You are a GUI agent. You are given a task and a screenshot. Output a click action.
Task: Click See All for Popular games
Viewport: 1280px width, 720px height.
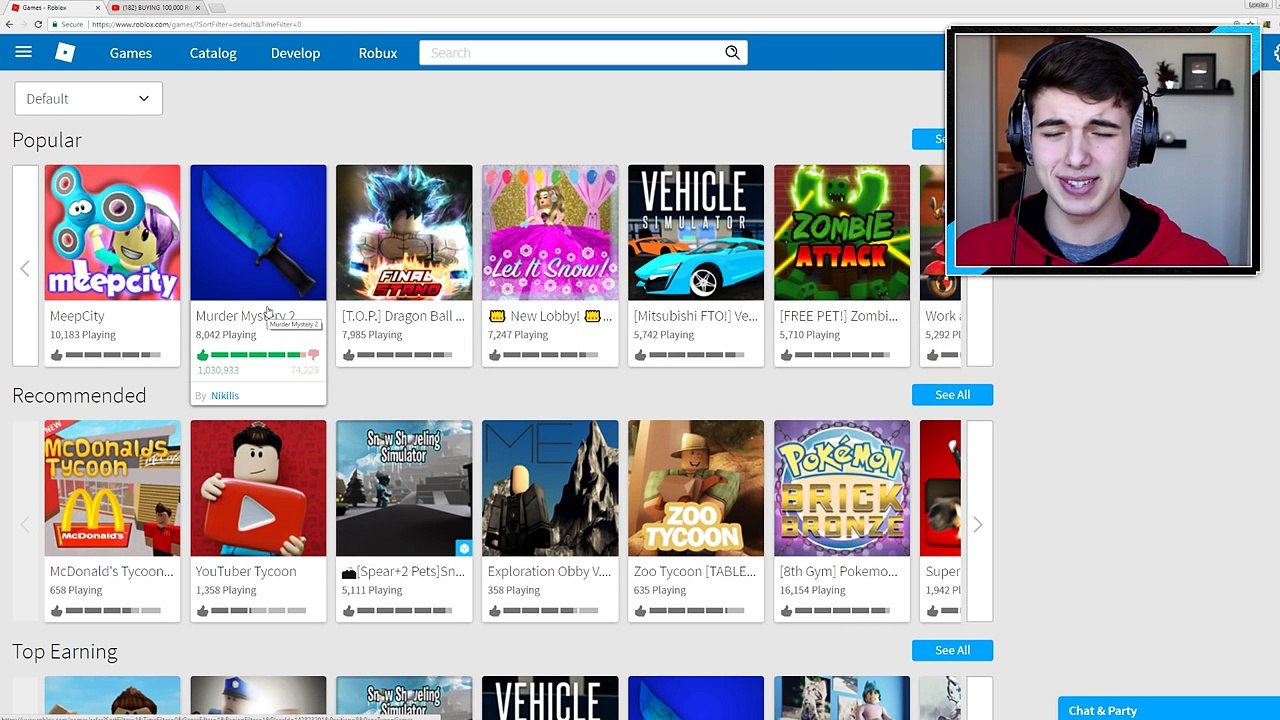click(x=929, y=139)
